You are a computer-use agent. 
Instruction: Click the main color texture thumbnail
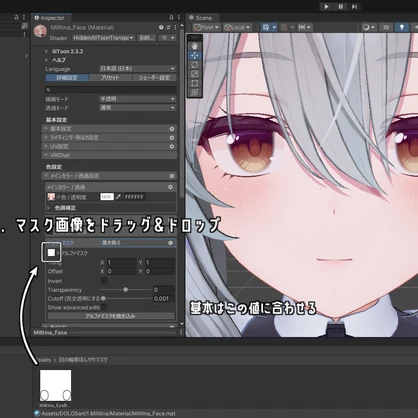(51, 197)
